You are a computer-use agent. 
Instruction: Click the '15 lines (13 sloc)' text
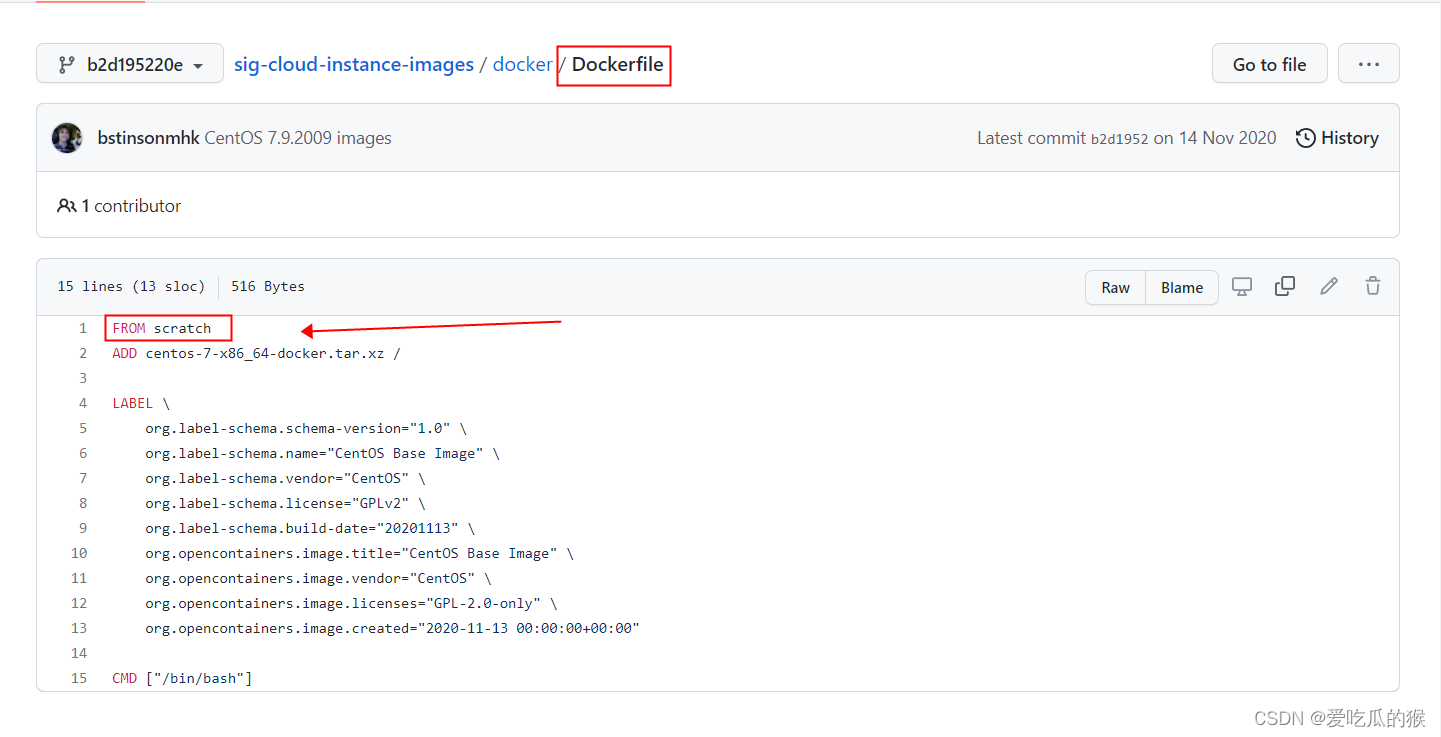[131, 286]
